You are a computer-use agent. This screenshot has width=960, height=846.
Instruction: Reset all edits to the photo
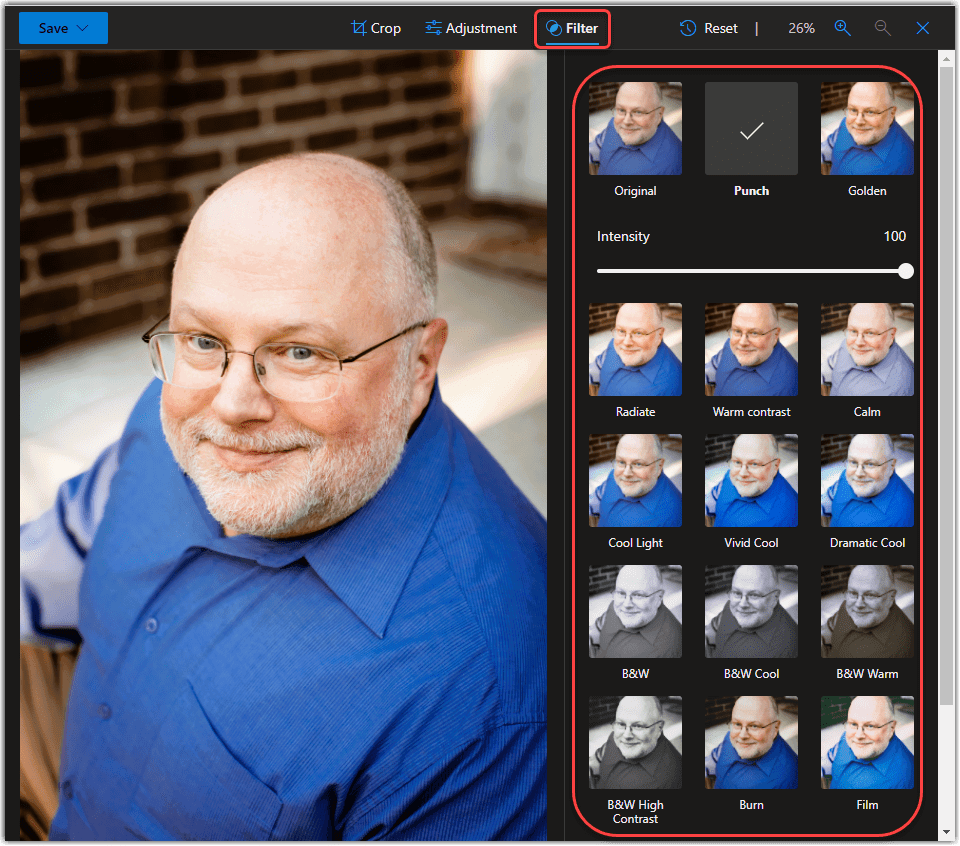coord(708,28)
